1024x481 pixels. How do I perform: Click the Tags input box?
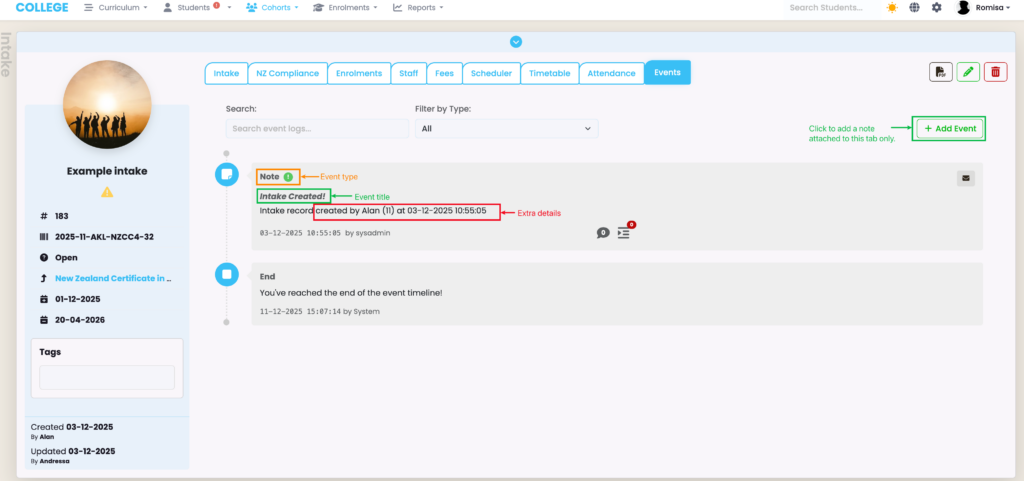click(107, 377)
